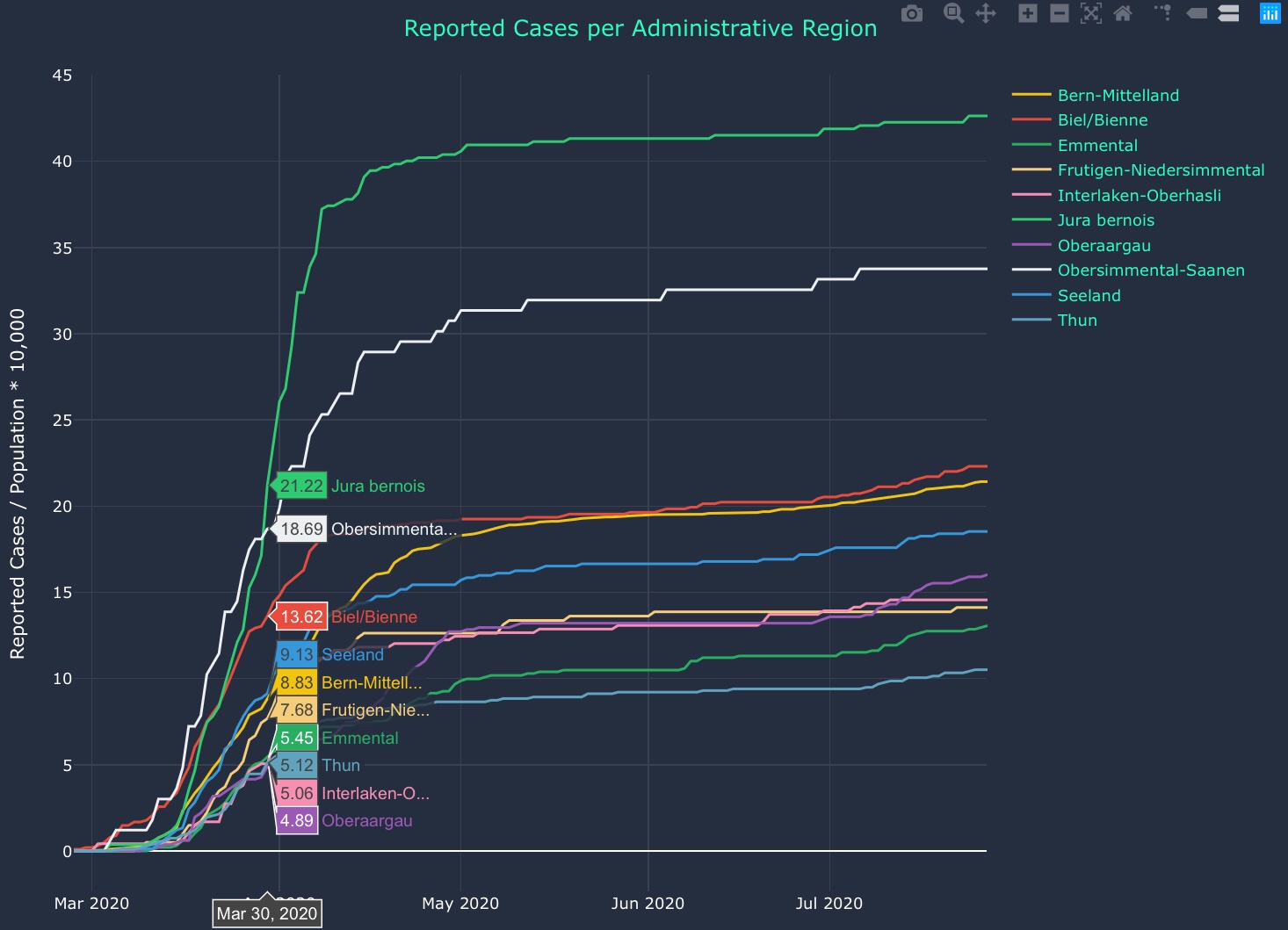The width and height of the screenshot is (1288, 930).
Task: Open the Plotly logo link
Action: [x=1270, y=13]
